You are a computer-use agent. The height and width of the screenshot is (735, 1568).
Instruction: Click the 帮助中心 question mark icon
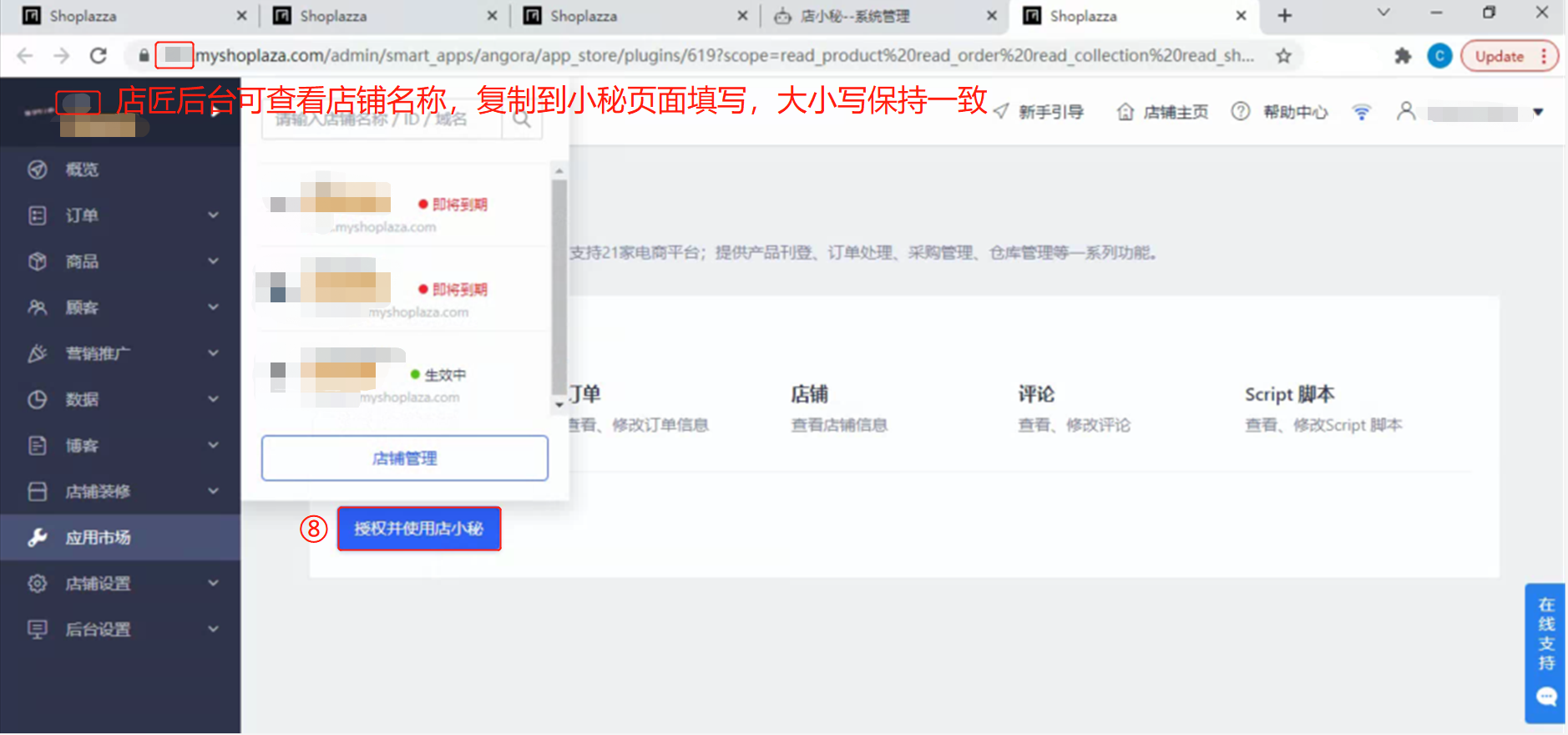[x=1241, y=111]
